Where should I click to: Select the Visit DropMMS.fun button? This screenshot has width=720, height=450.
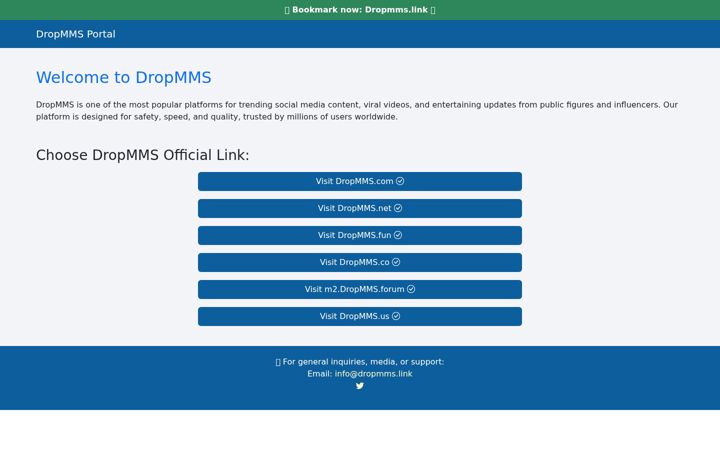click(x=360, y=235)
